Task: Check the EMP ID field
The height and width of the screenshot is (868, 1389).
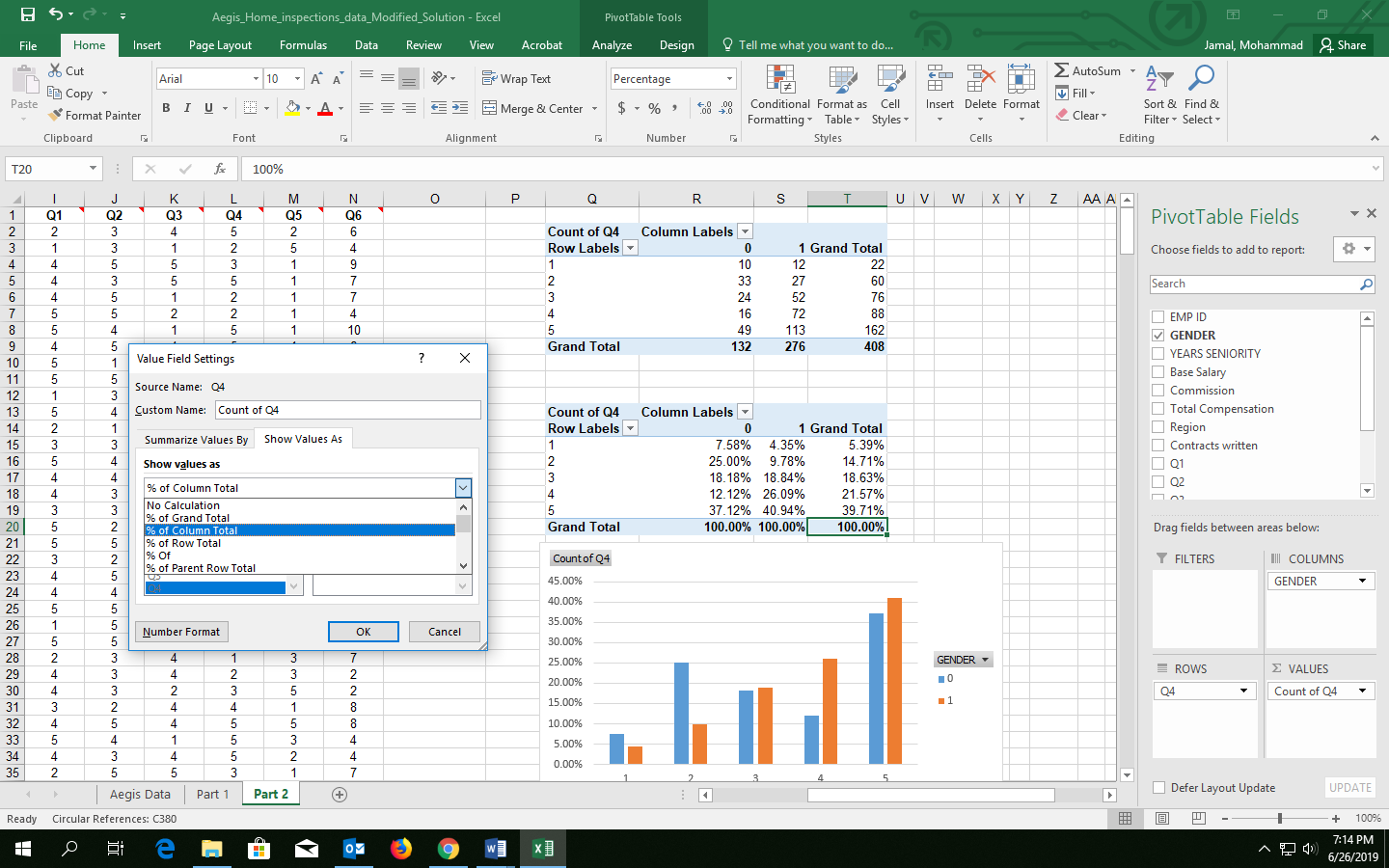Action: [1157, 316]
